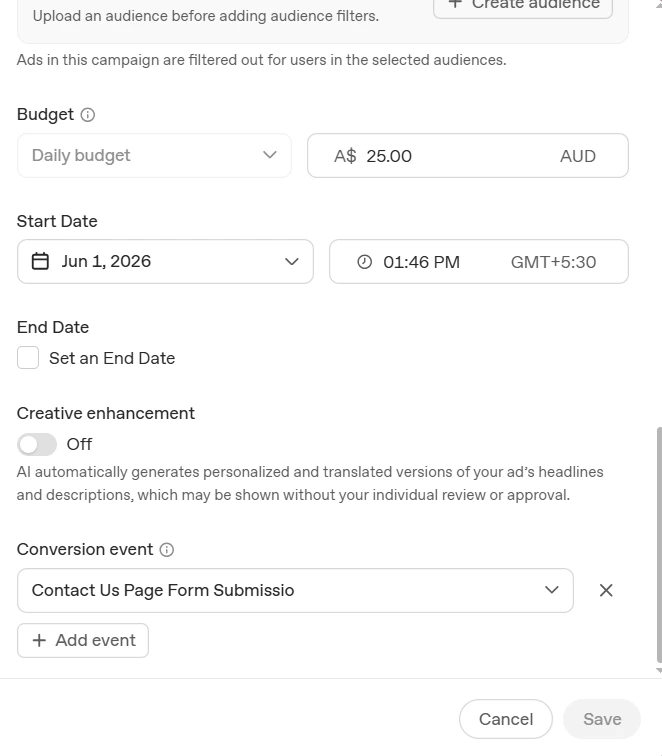Image resolution: width=662 pixels, height=756 pixels.
Task: Click the AUD currency label
Action: (578, 156)
